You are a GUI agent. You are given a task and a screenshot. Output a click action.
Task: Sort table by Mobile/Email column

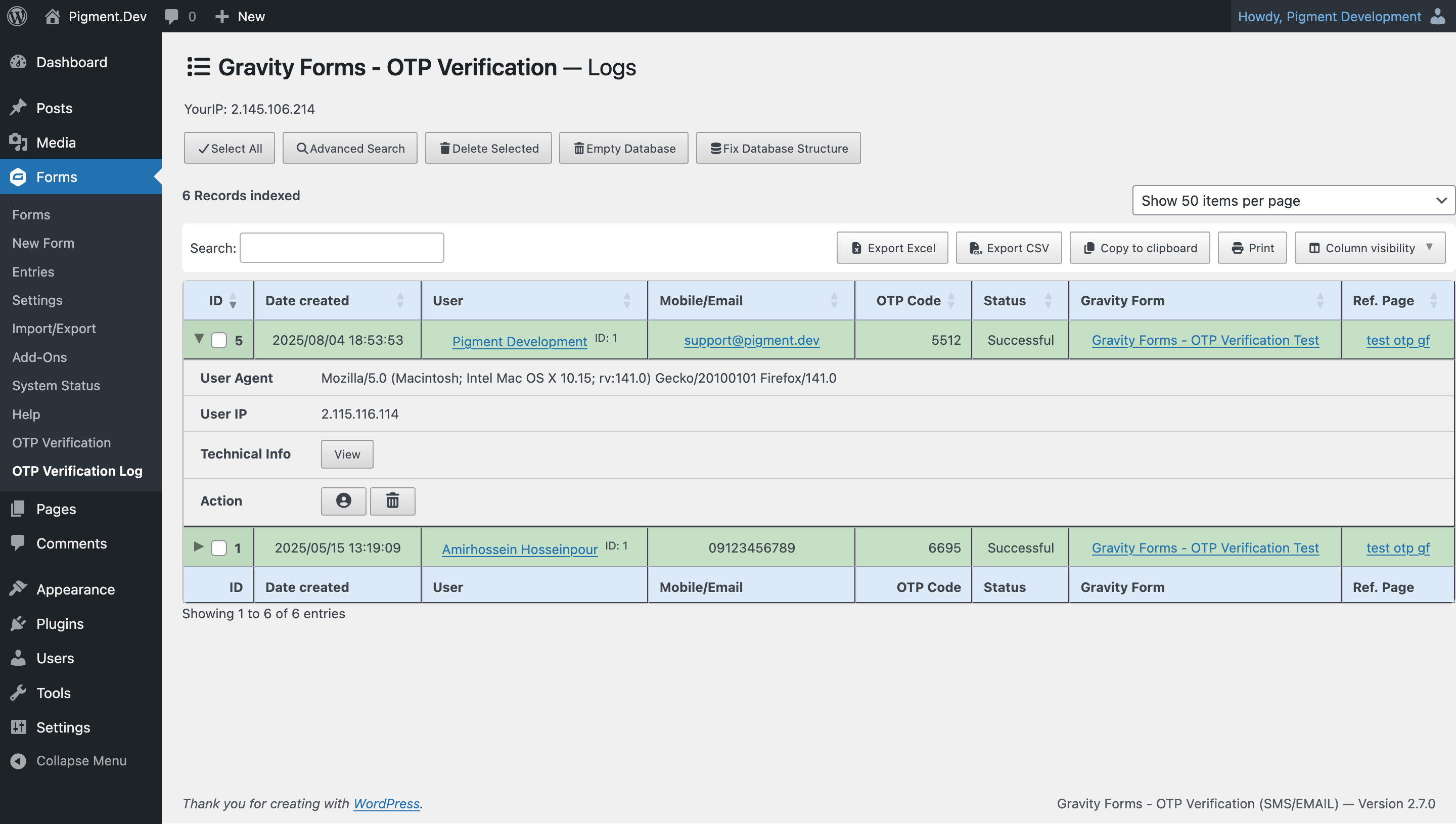tap(751, 300)
